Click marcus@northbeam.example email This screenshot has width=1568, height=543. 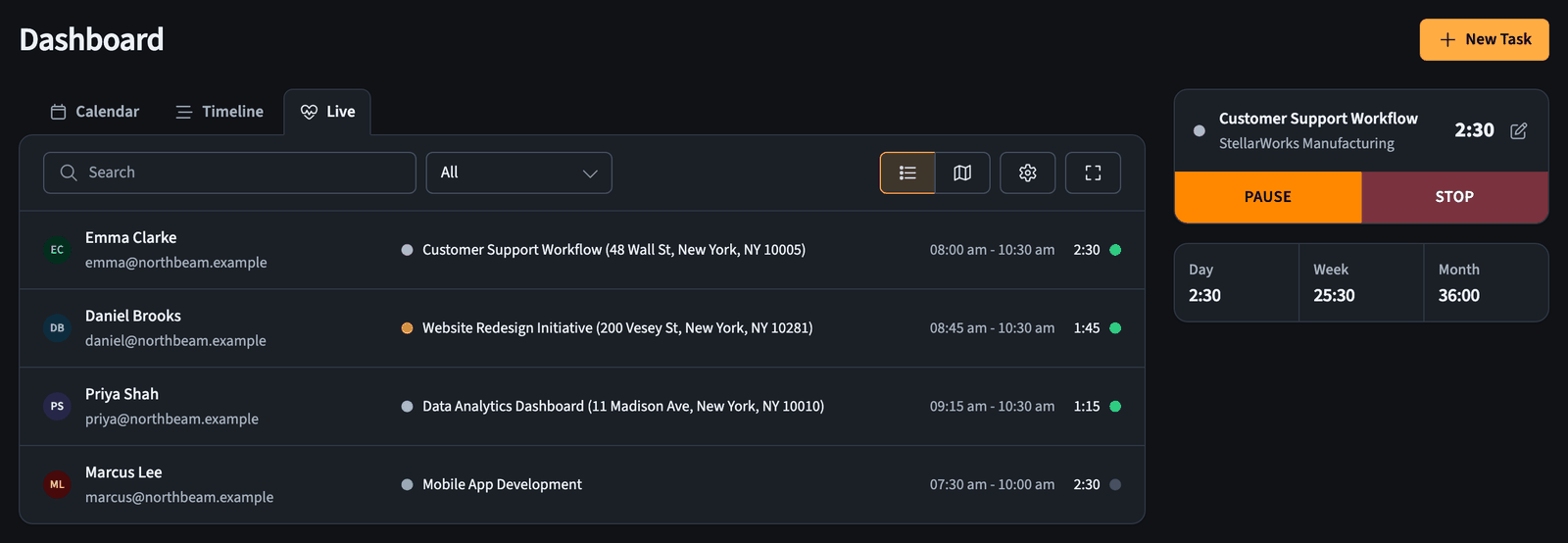pyautogui.click(x=179, y=498)
